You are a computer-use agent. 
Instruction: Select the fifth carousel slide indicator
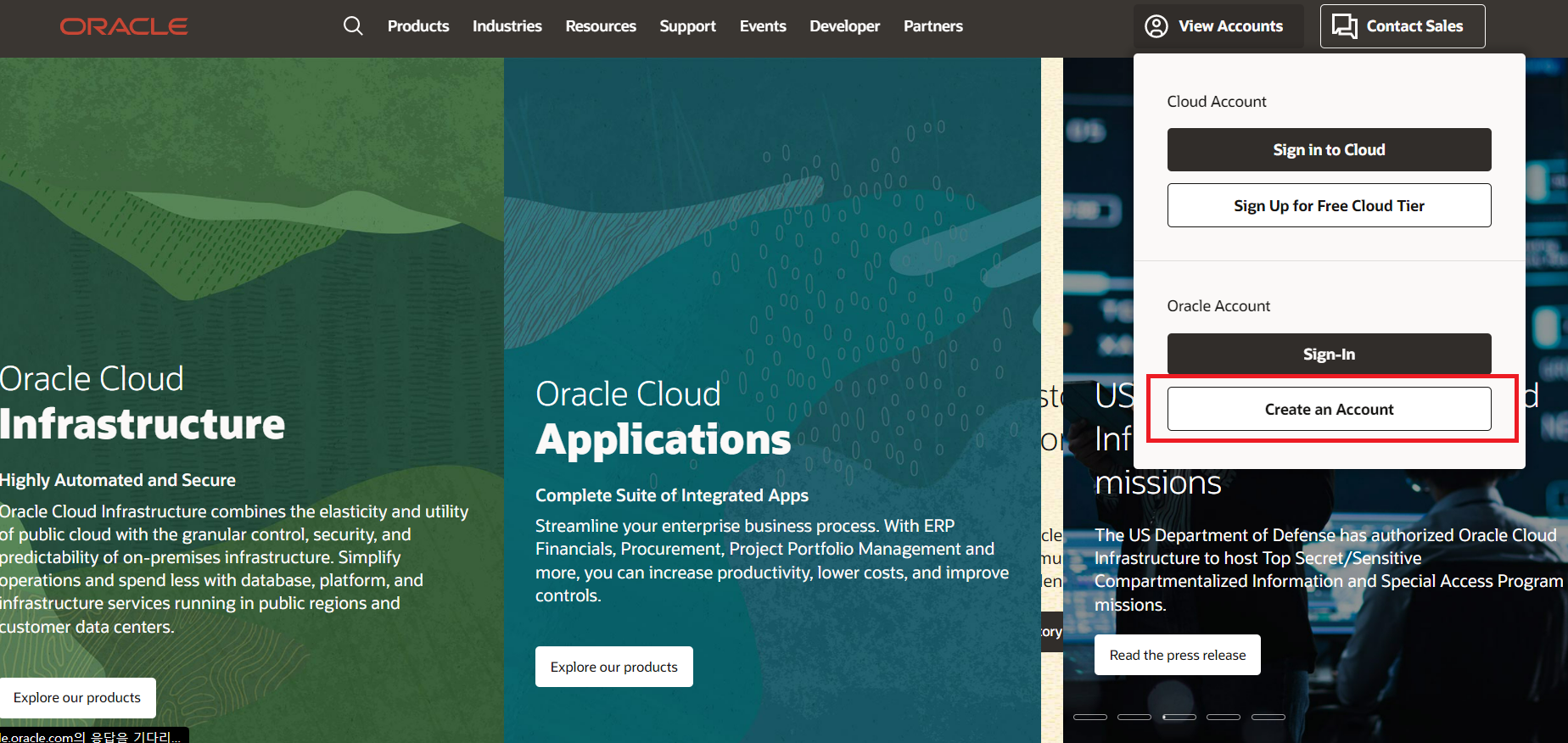point(1268,717)
